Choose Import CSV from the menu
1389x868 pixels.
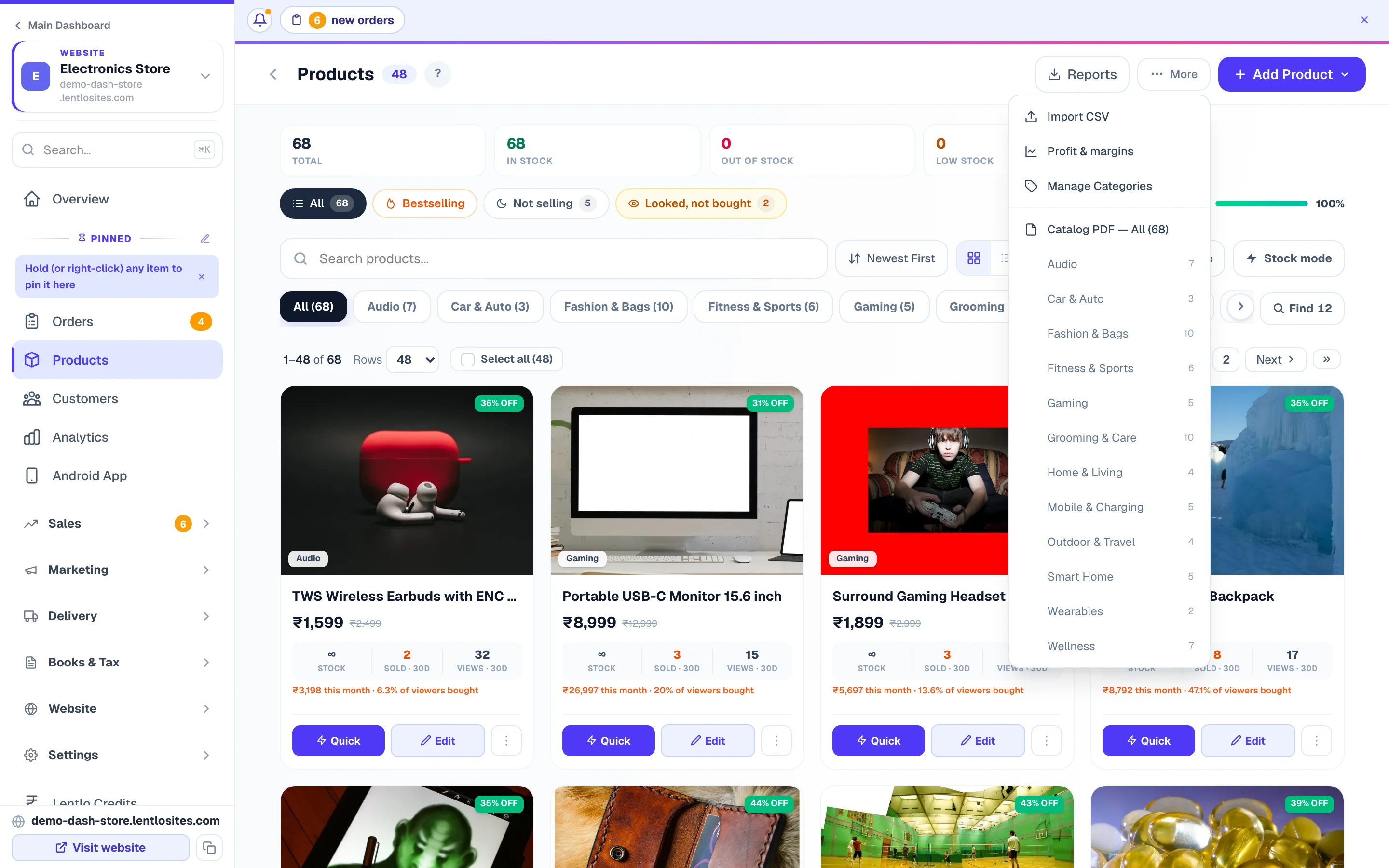click(1109, 117)
